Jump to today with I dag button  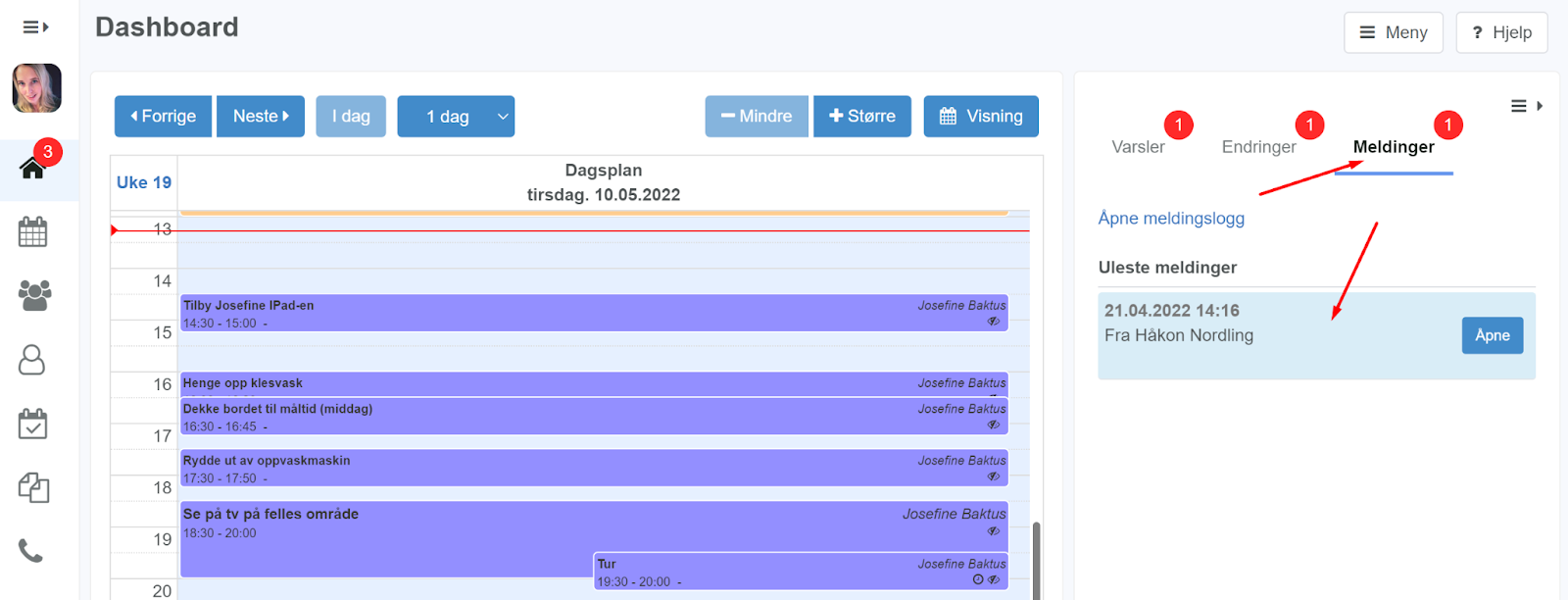(x=351, y=116)
